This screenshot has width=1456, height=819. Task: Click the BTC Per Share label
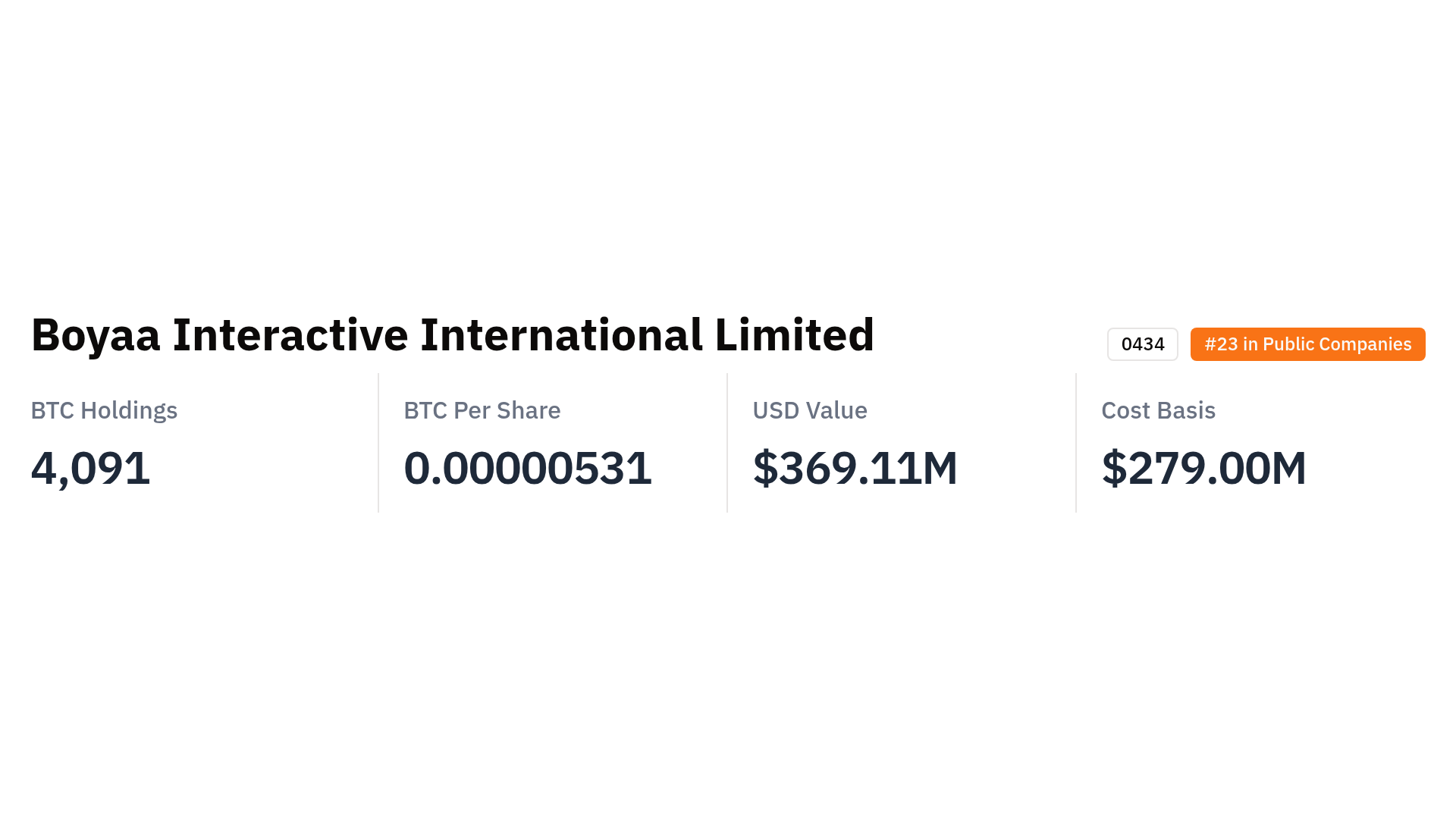click(x=482, y=410)
